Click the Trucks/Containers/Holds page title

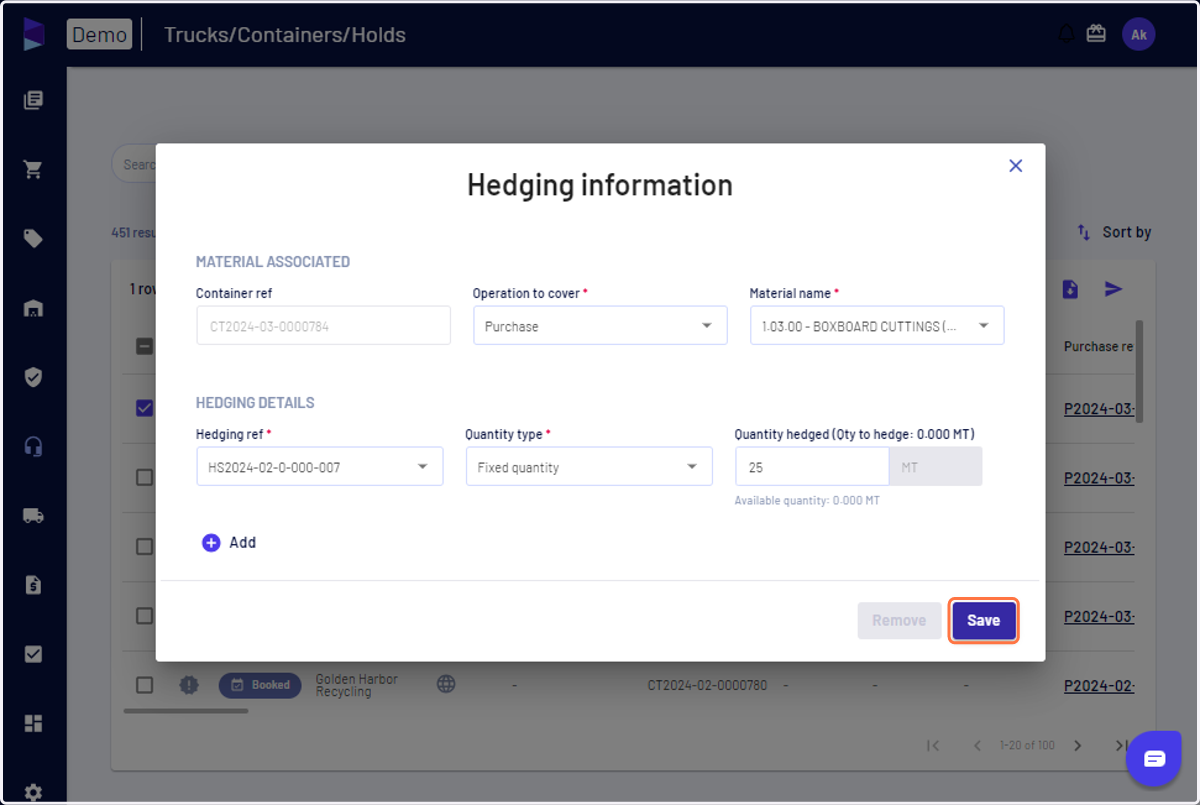(285, 35)
